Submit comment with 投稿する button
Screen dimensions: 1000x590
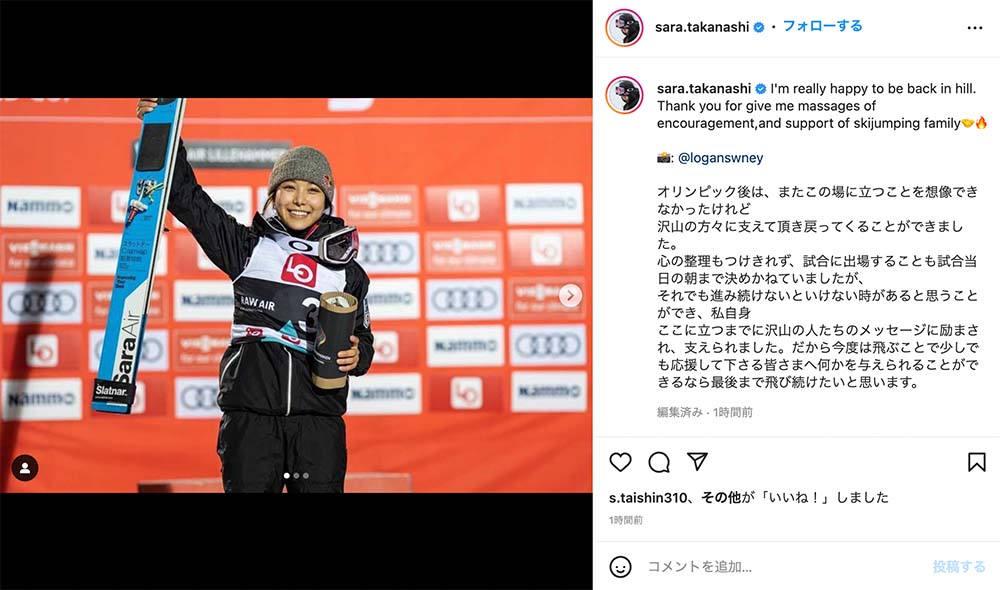(x=959, y=566)
